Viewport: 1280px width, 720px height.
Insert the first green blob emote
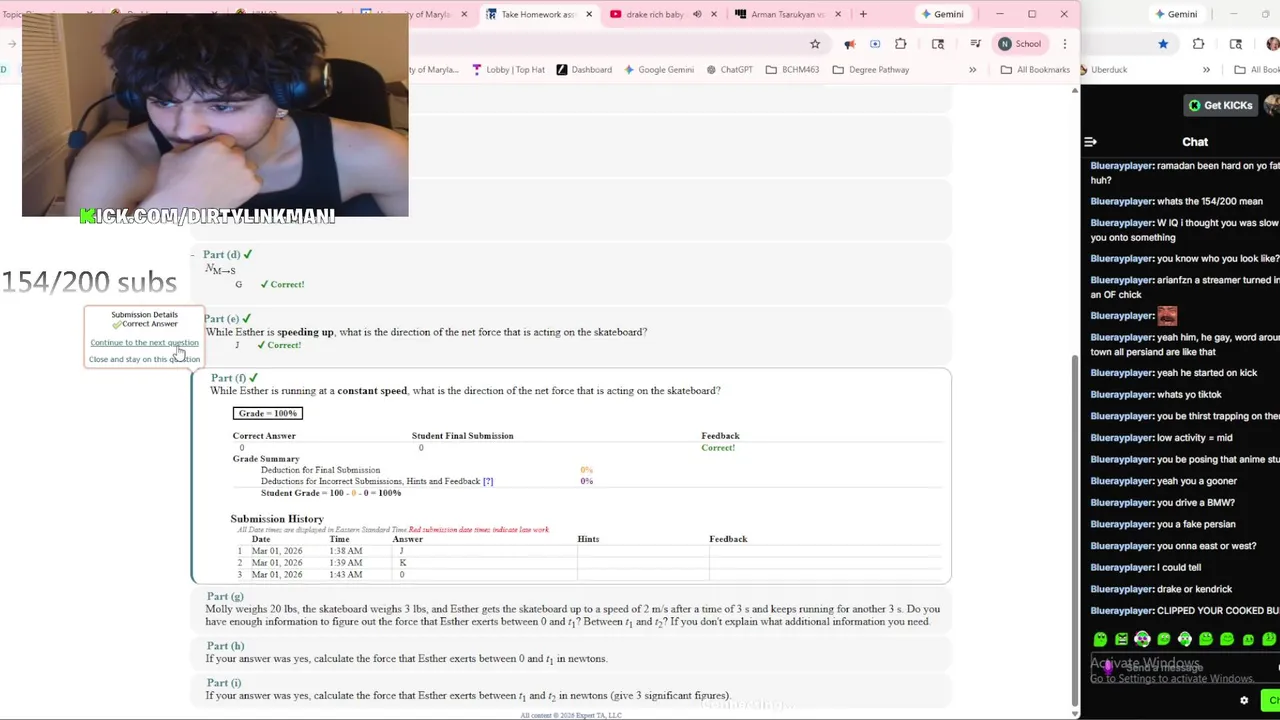tap(1100, 640)
